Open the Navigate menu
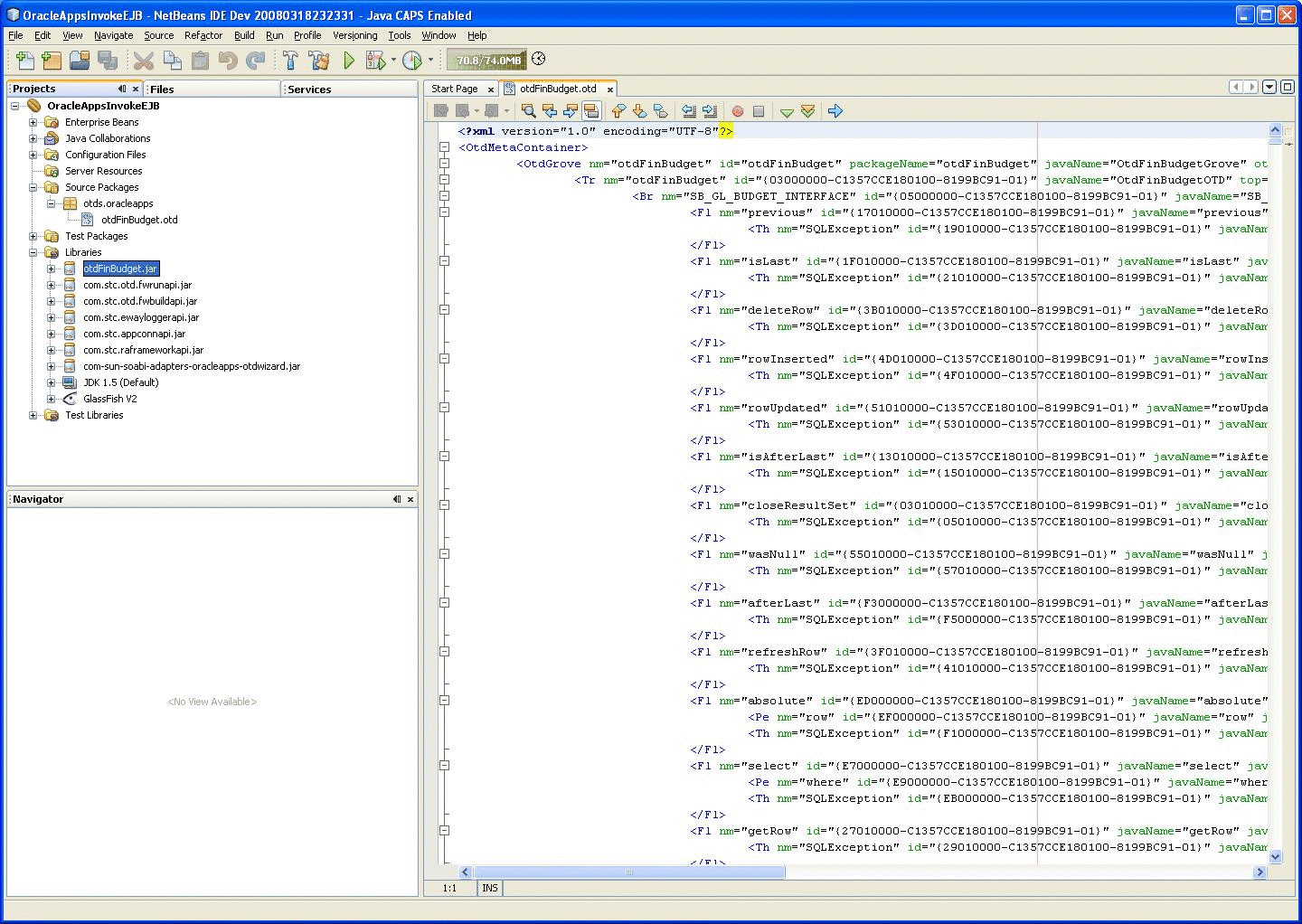The width and height of the screenshot is (1302, 924). click(113, 35)
